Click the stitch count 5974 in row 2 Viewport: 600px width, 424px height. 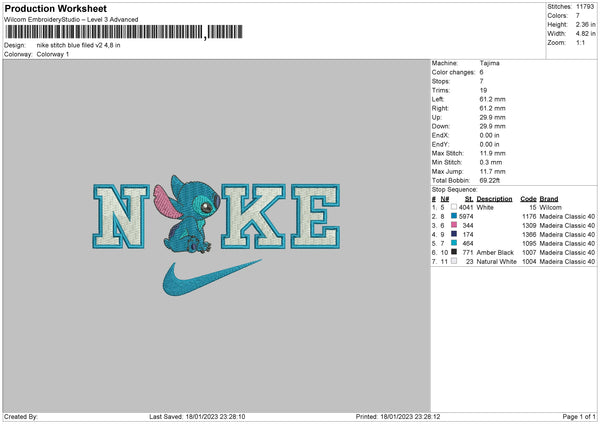pyautogui.click(x=466, y=217)
